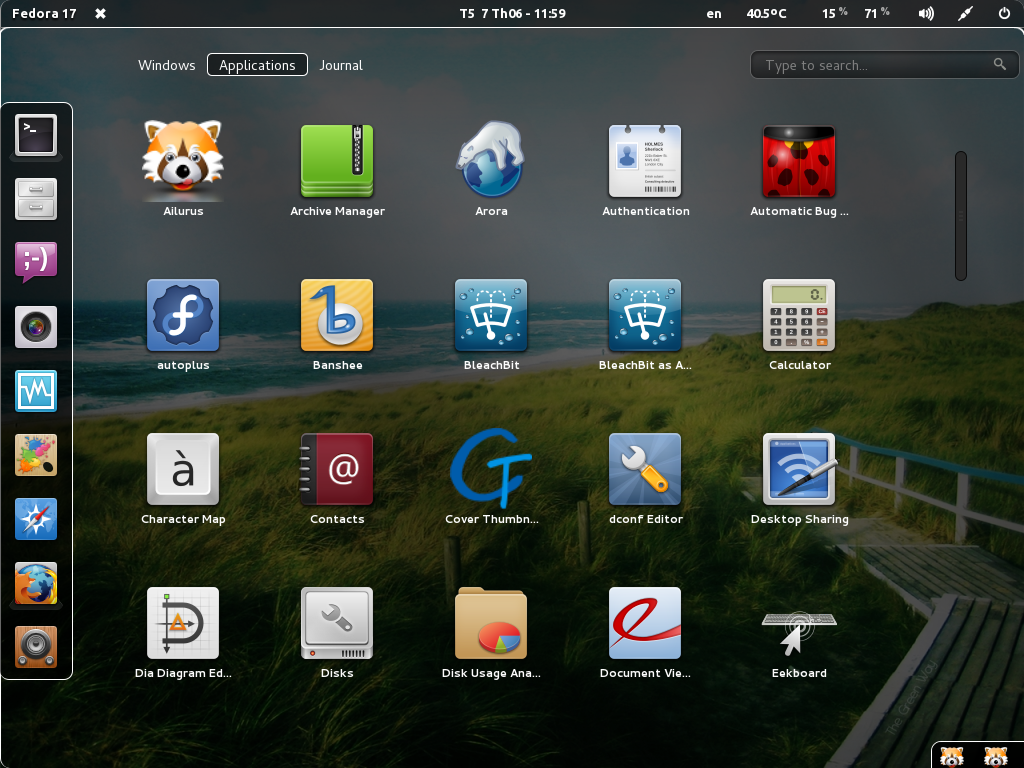
Task: Click the pen indicator in top bar
Action: pos(965,13)
